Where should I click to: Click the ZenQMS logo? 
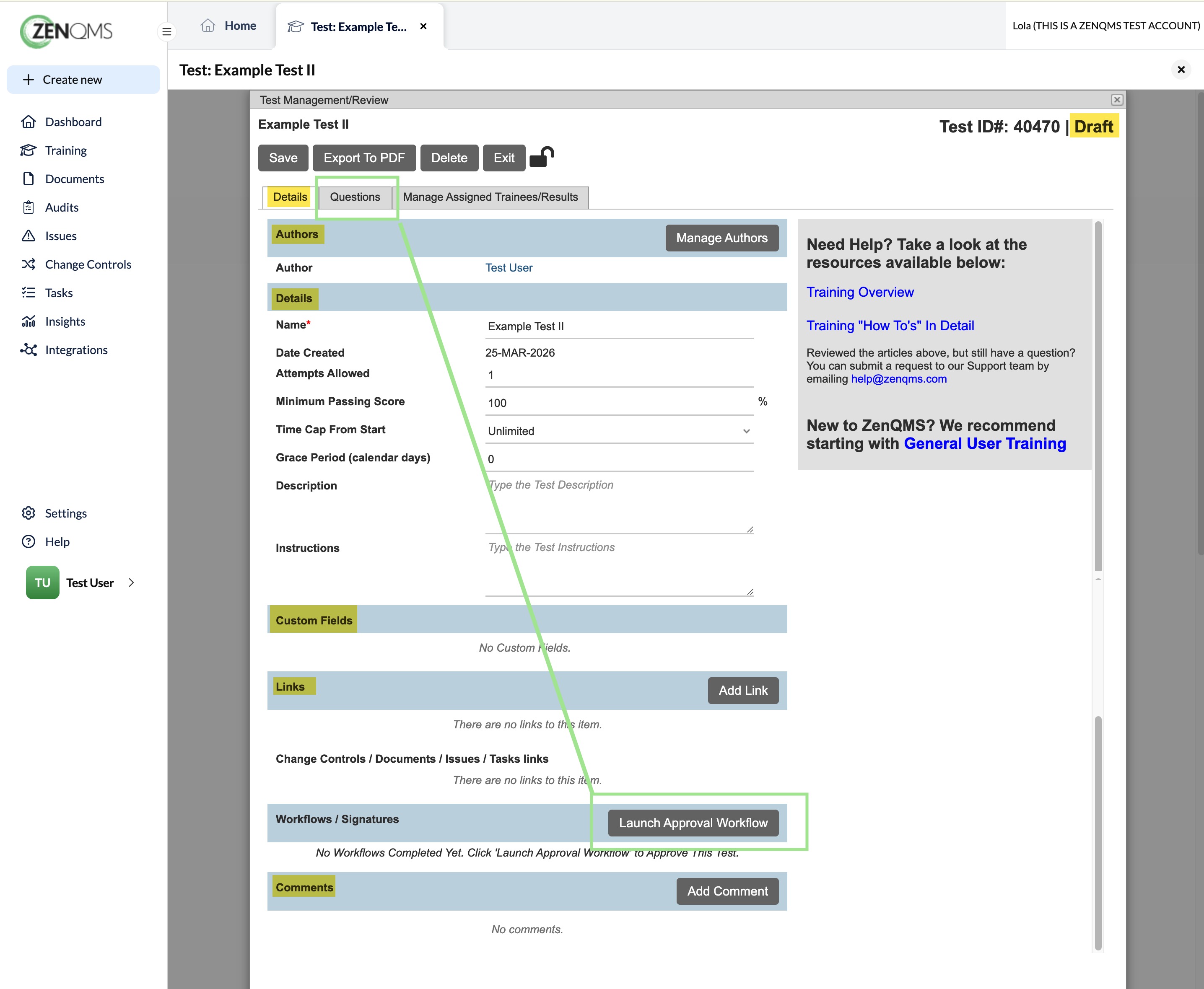pyautogui.click(x=67, y=31)
